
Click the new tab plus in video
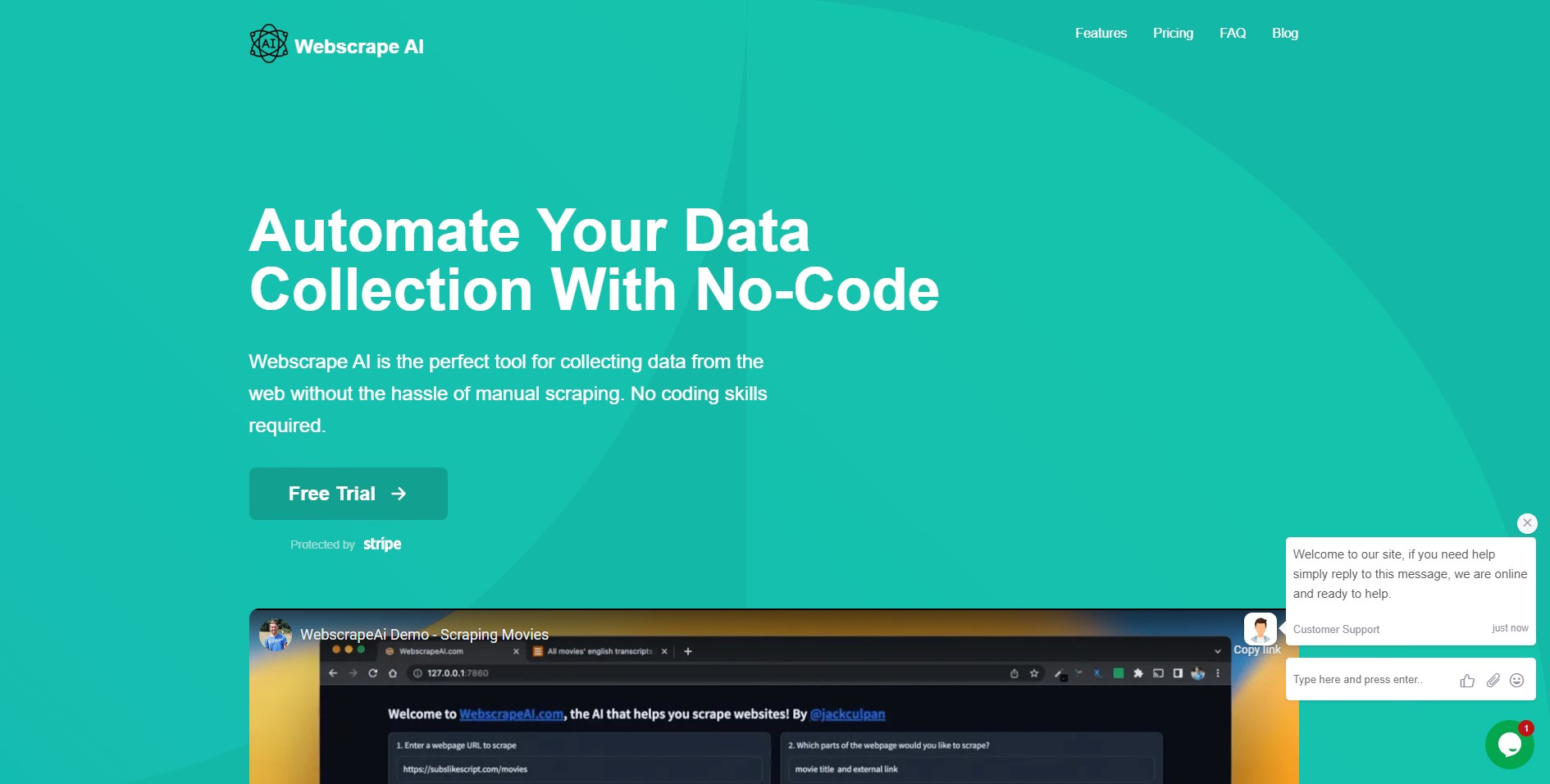[x=688, y=651]
